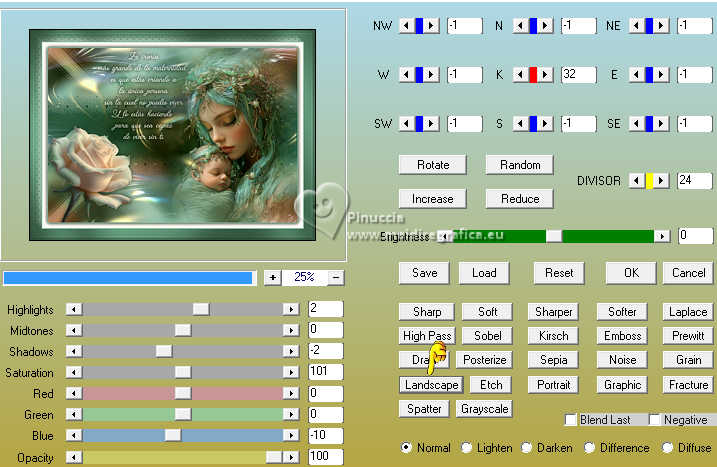Viewport: 717px width, 467px height.
Task: Apply the Spatter preset
Action: point(424,409)
